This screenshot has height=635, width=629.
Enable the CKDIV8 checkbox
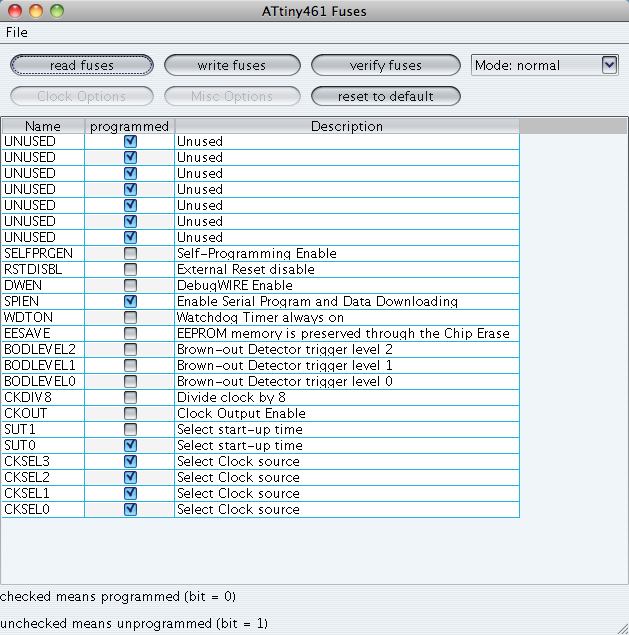point(130,397)
